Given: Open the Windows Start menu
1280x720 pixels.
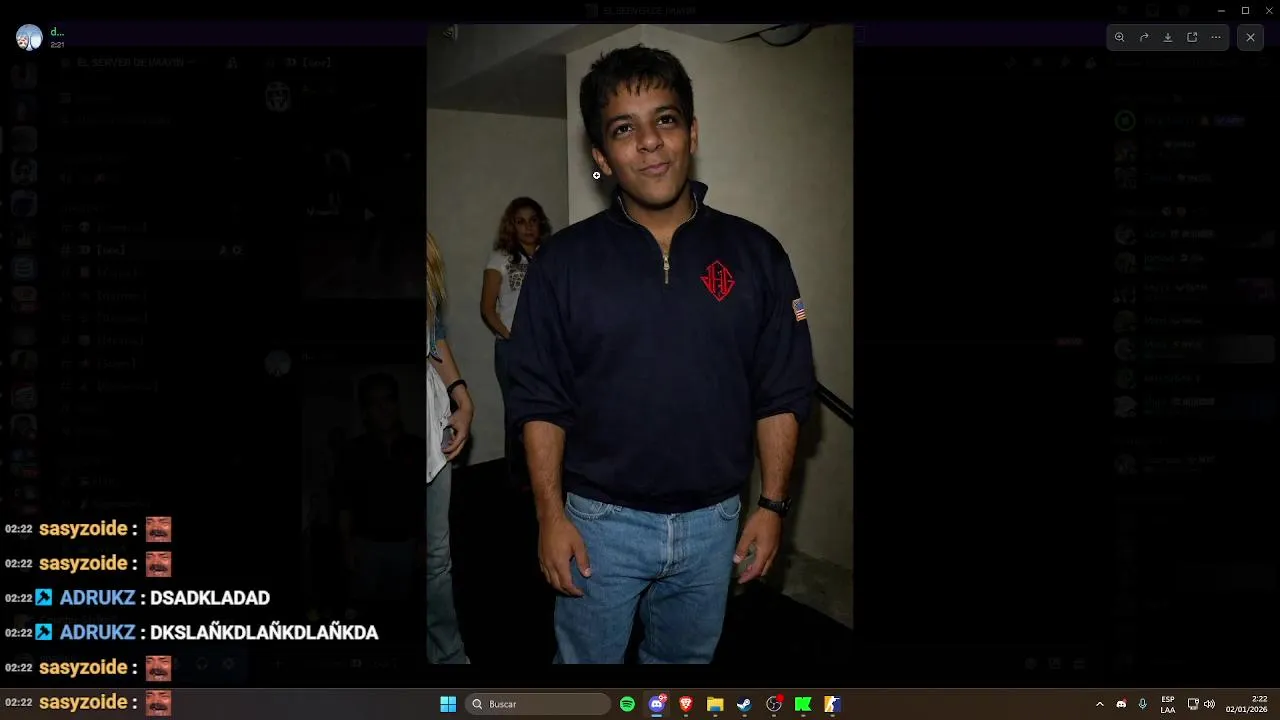Looking at the screenshot, I should pos(448,704).
